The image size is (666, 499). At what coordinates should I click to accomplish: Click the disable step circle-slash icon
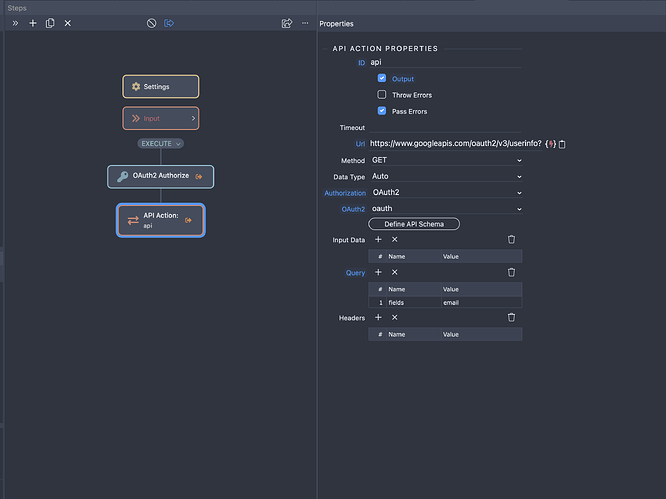pyautogui.click(x=152, y=23)
